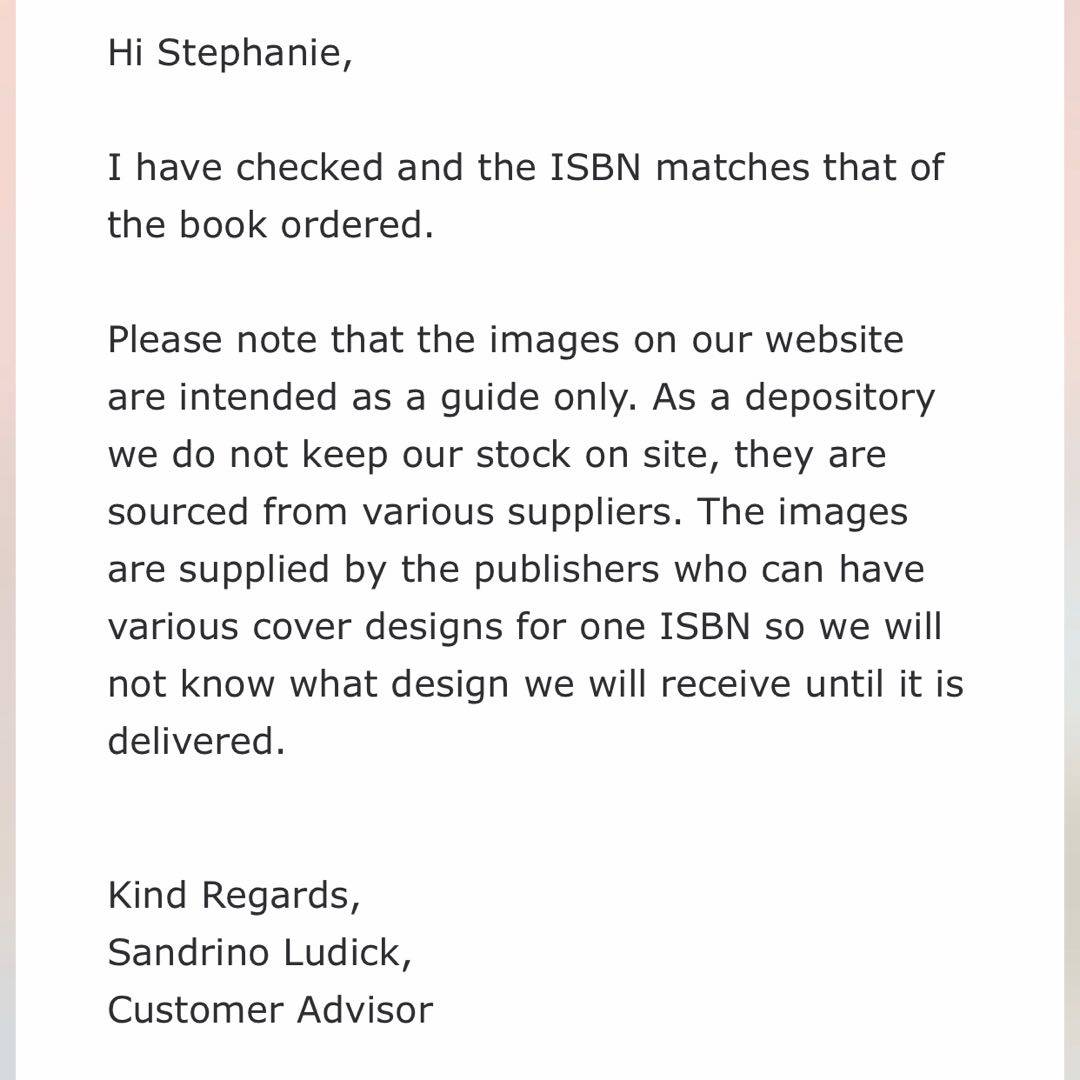This screenshot has height=1080, width=1080.
Task: Click the word "sourced" in the message
Action: pyautogui.click(x=178, y=512)
